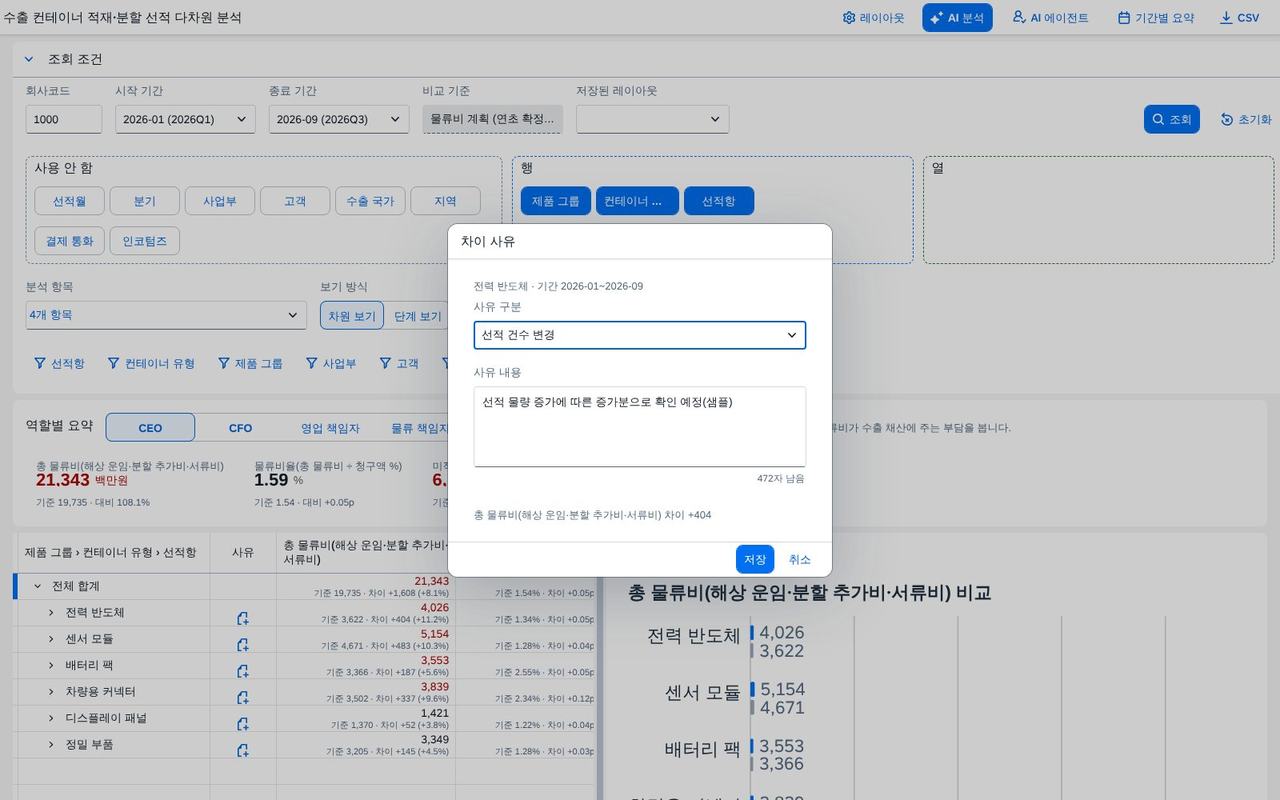
Task: Select the 결제 통화 dimension chip
Action: click(69, 241)
